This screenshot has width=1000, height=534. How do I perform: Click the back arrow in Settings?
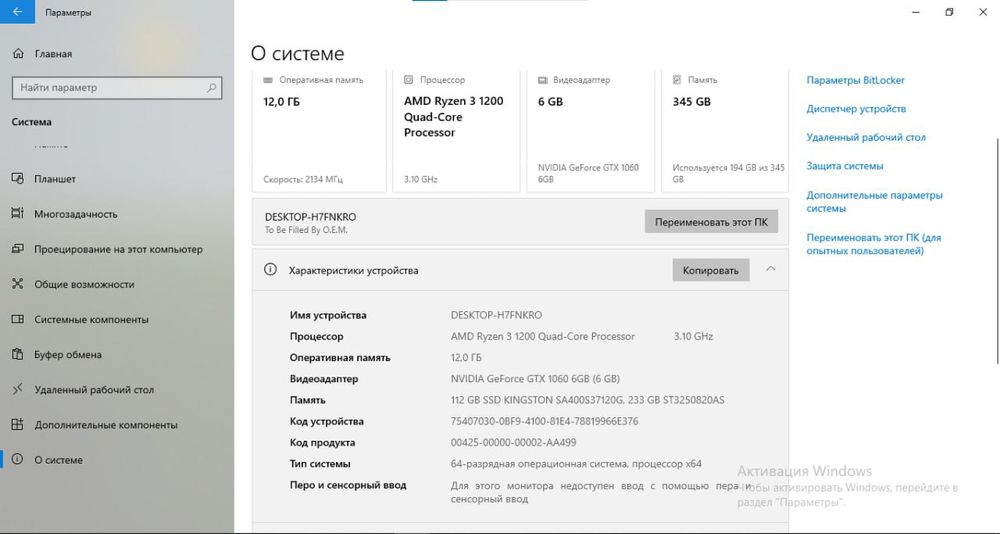[17, 11]
